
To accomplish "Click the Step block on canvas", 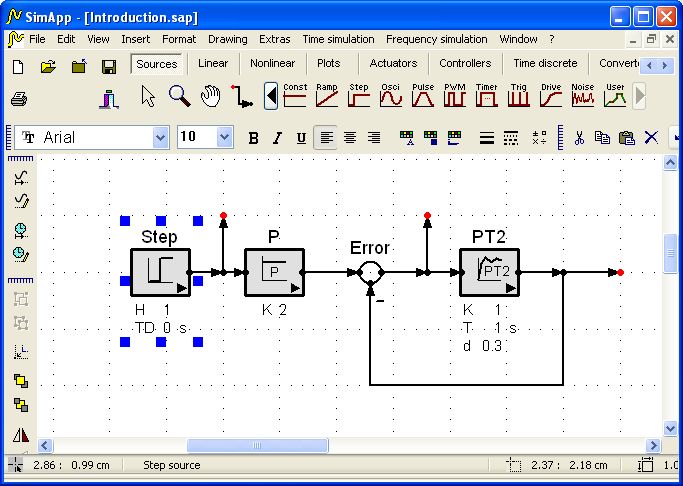I will 160,273.
